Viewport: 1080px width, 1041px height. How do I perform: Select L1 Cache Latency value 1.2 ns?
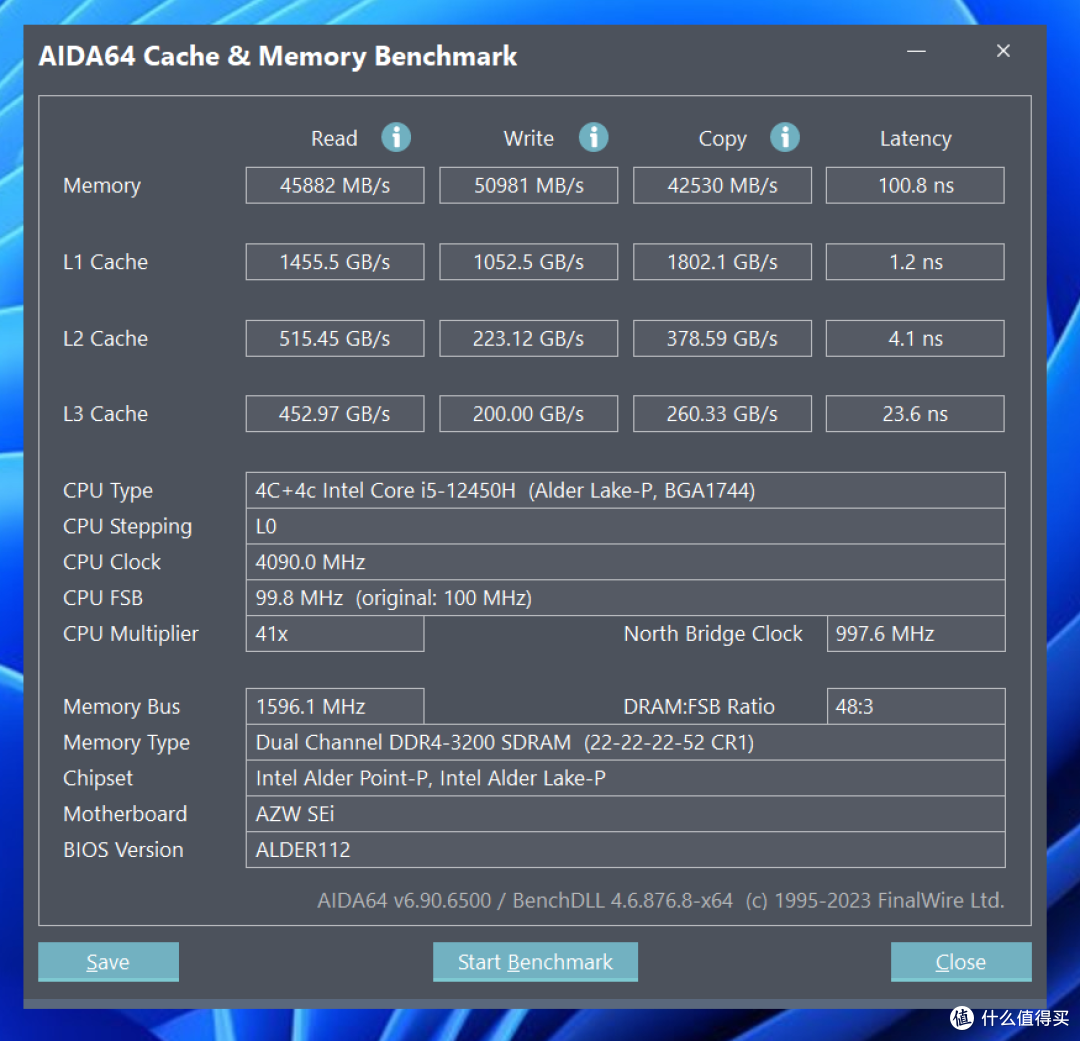pyautogui.click(x=915, y=262)
